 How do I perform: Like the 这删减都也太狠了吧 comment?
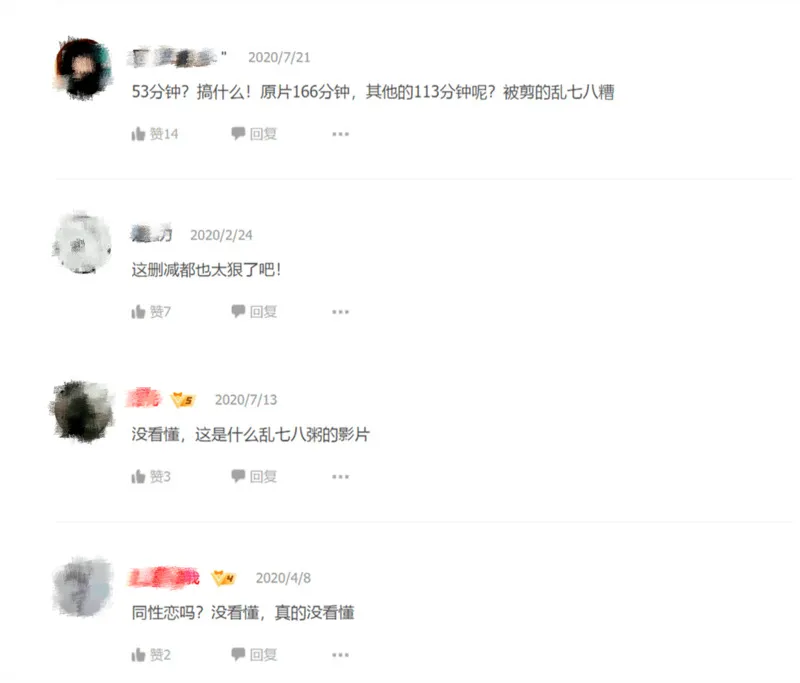151,312
